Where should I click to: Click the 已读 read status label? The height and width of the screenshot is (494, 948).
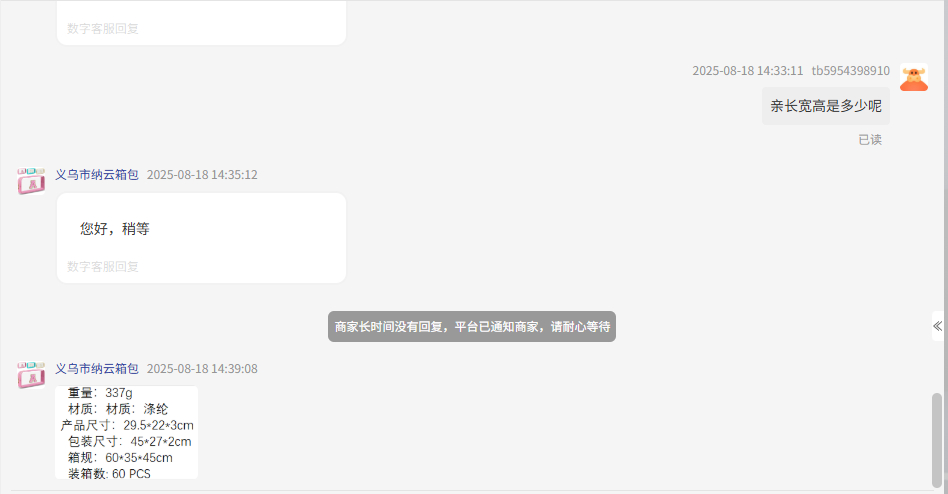click(870, 140)
